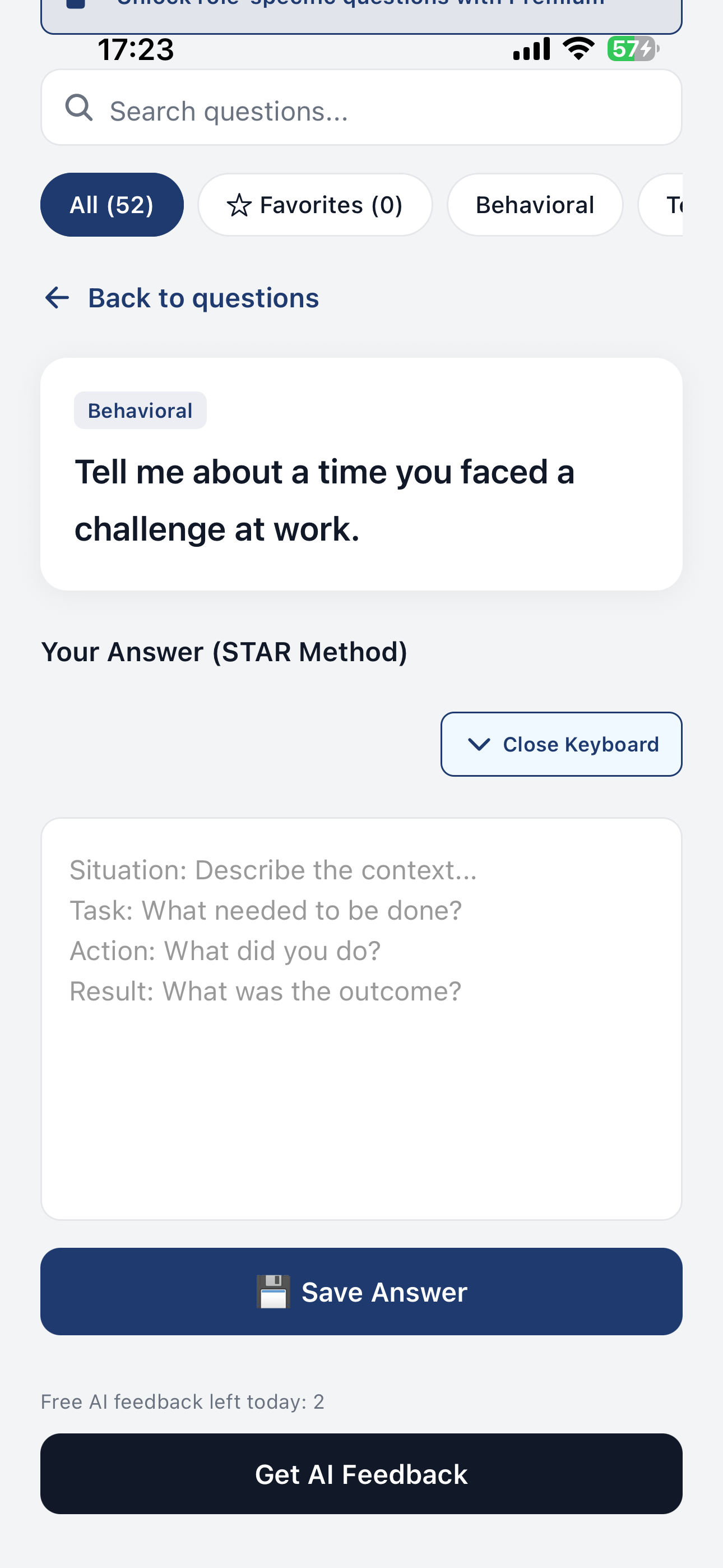Select the partially visible fourth filter chip
723x1568 pixels.
[660, 205]
